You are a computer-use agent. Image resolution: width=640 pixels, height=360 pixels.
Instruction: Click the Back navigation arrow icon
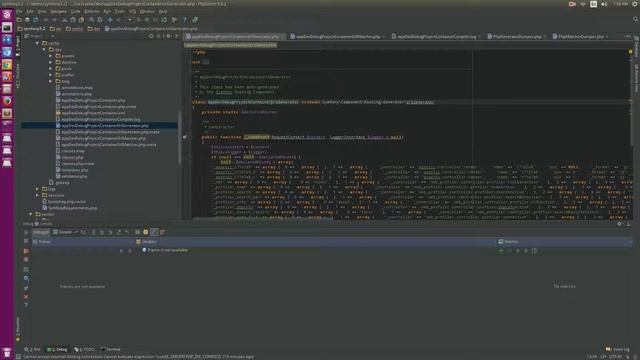[110, 20]
